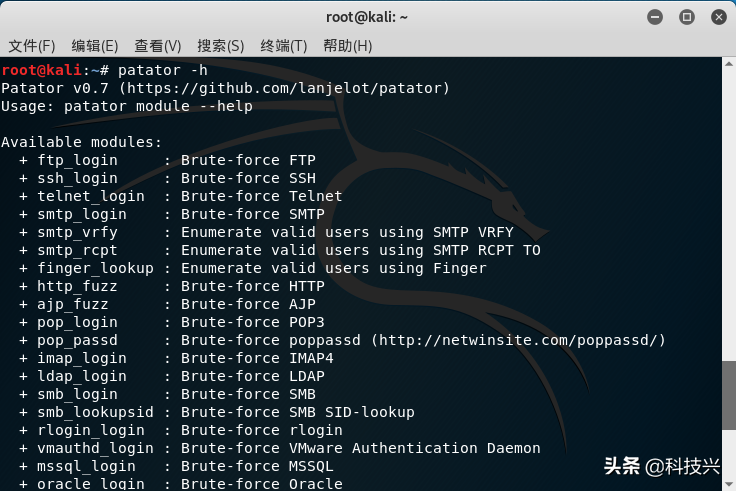Maximize the root@kali terminal window

[x=686, y=16]
